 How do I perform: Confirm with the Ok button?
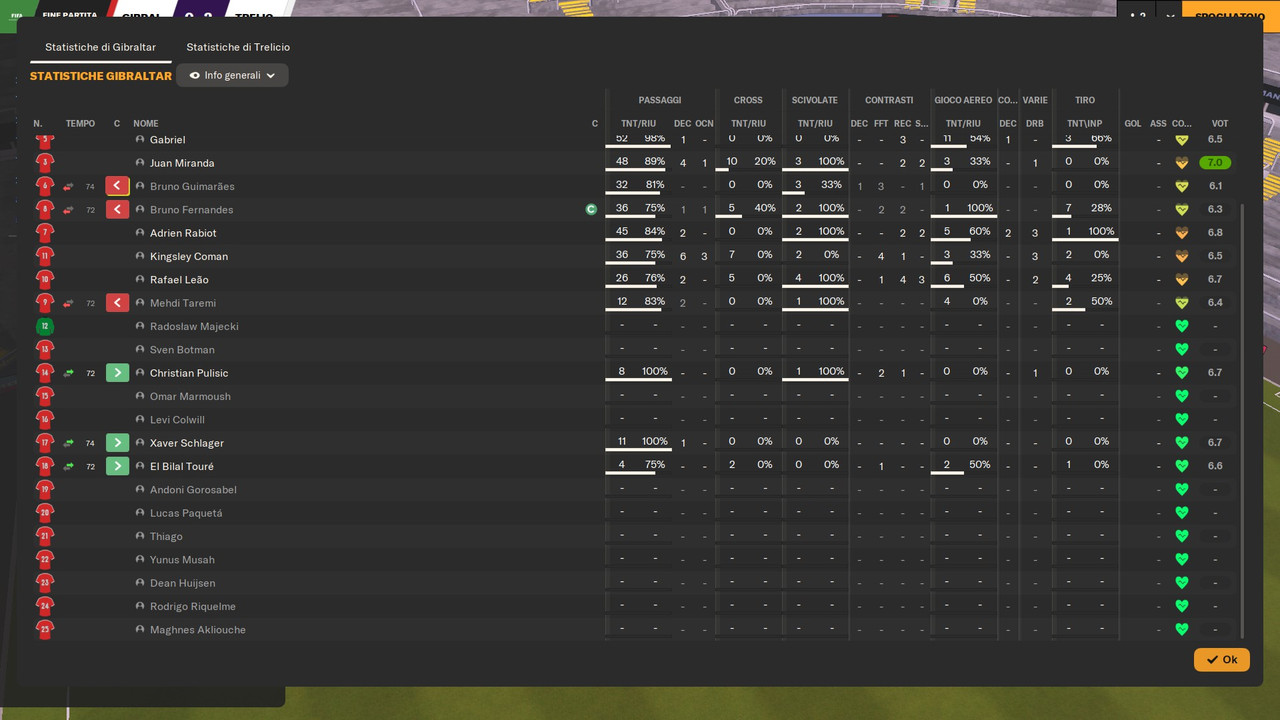click(1221, 659)
